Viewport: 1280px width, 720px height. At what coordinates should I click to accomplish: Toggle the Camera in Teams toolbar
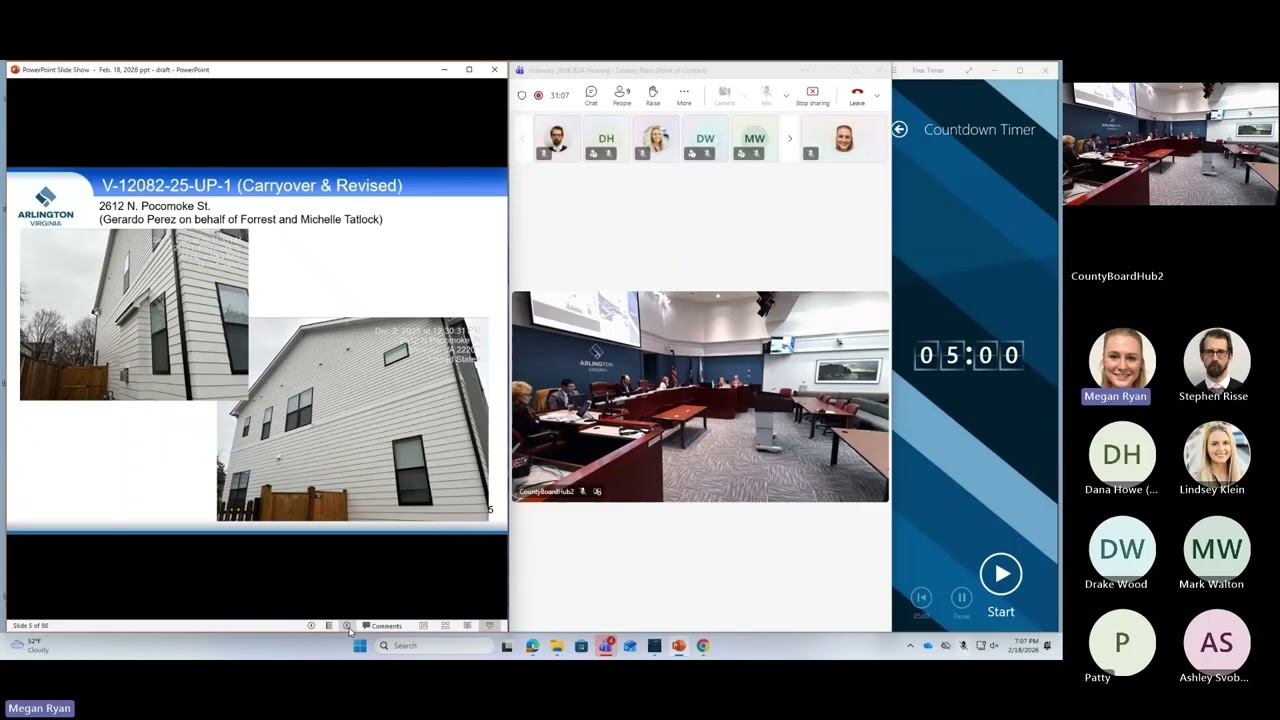(x=725, y=96)
